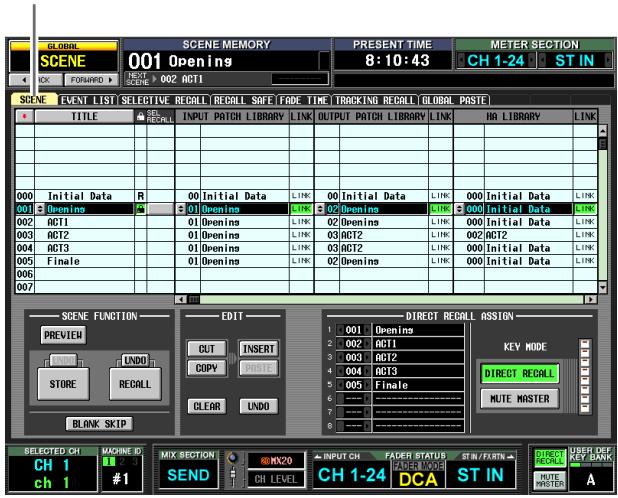Enable MUTE MASTER key mode
The image size is (618, 498).
coord(519,399)
